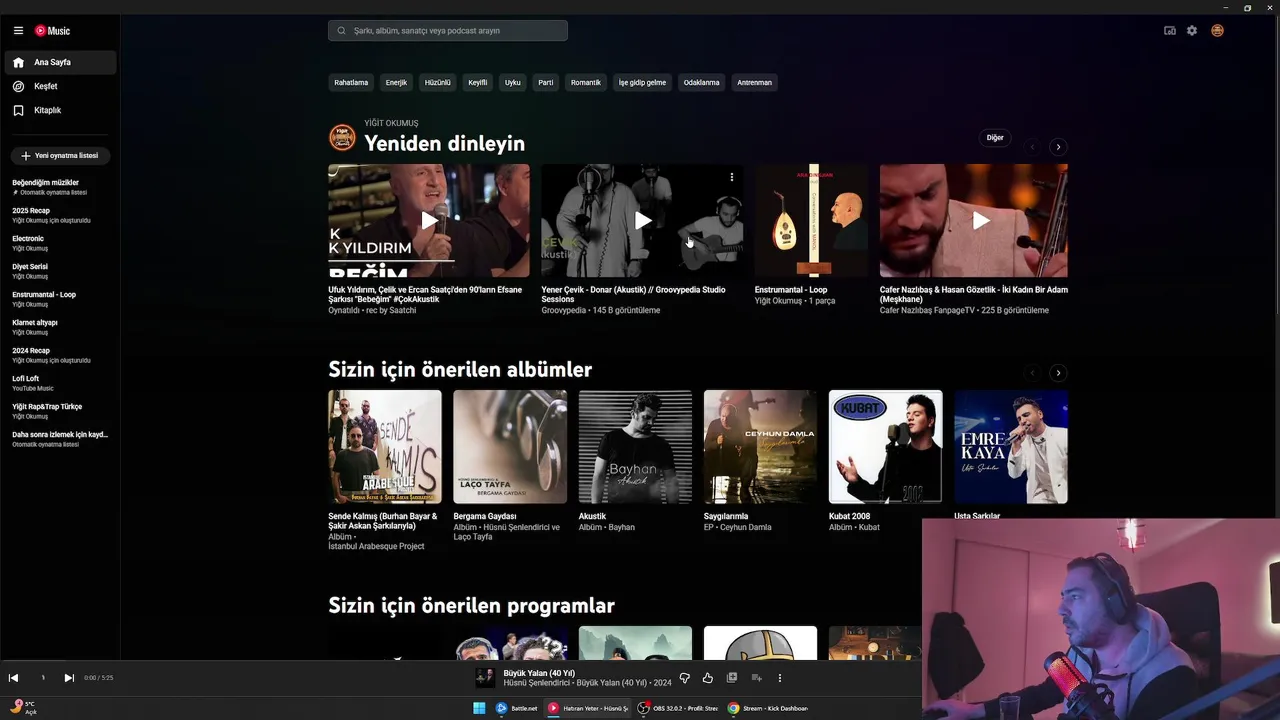The image size is (1280, 720).
Task: Open the Windows Start button
Action: pyautogui.click(x=479, y=708)
